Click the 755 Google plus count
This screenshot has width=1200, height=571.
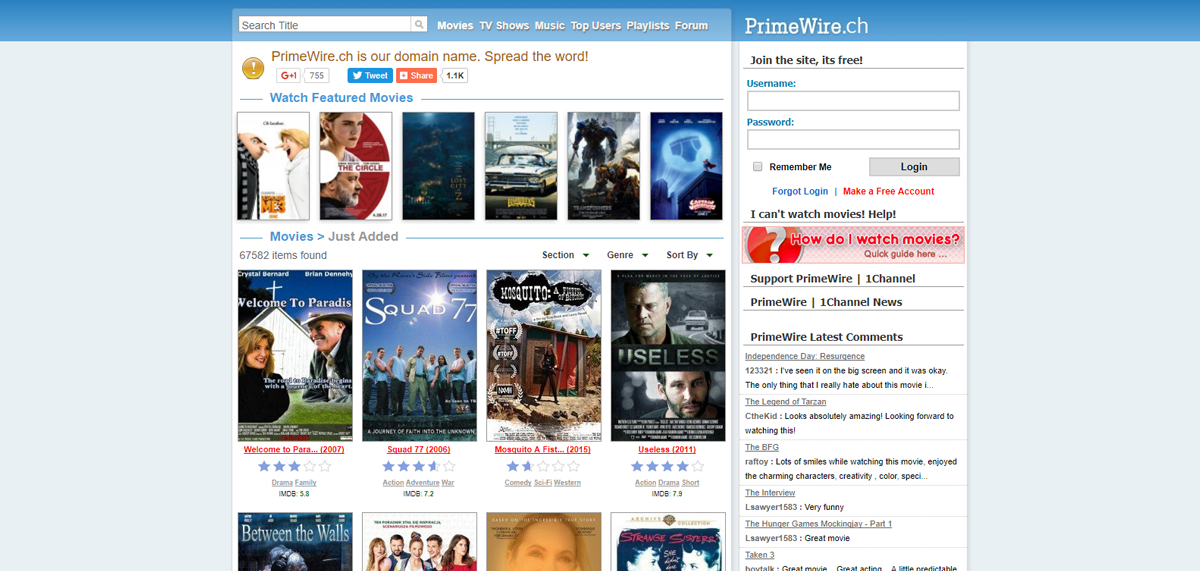[316, 75]
